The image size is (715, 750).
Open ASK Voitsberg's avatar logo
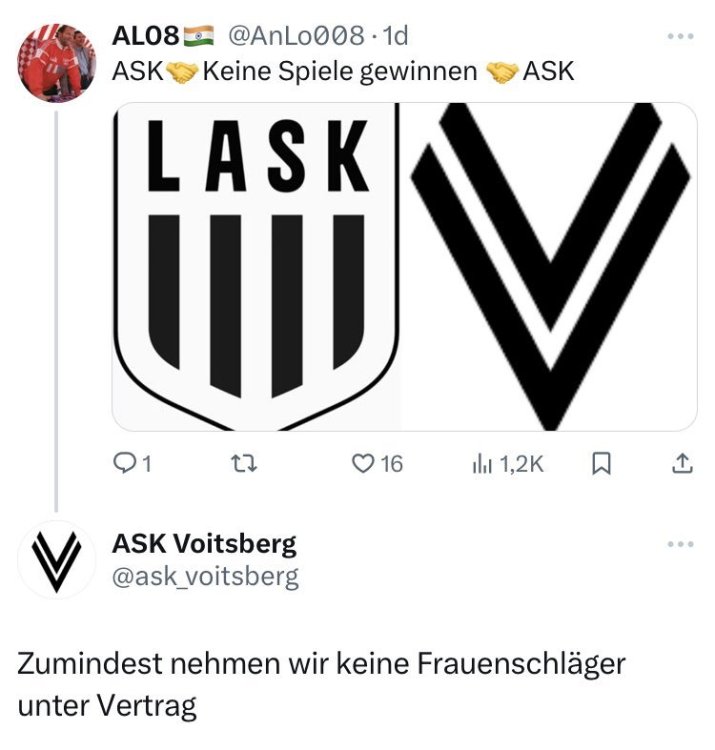point(56,561)
